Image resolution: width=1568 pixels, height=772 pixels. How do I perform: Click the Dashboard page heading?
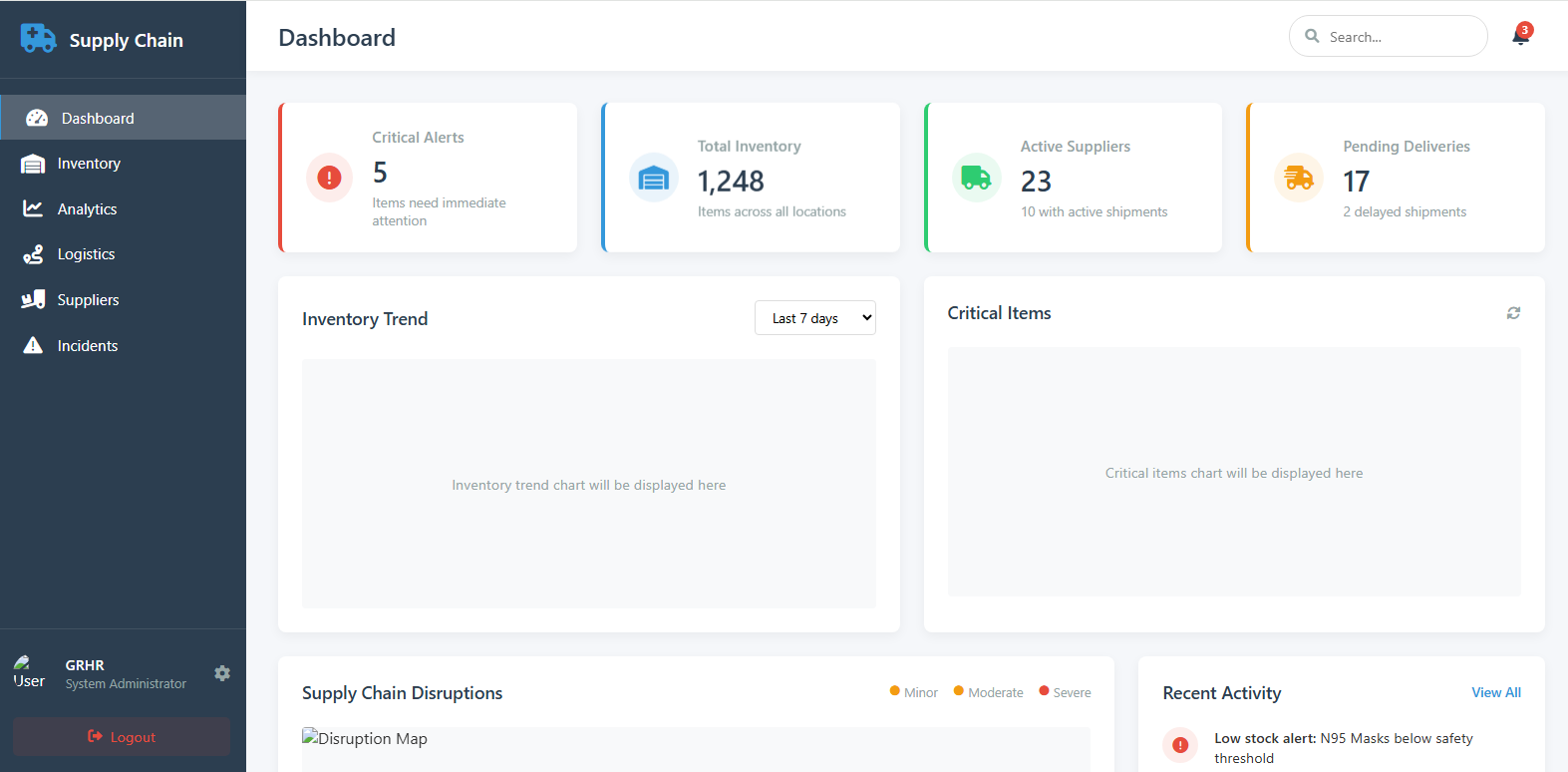[x=337, y=38]
